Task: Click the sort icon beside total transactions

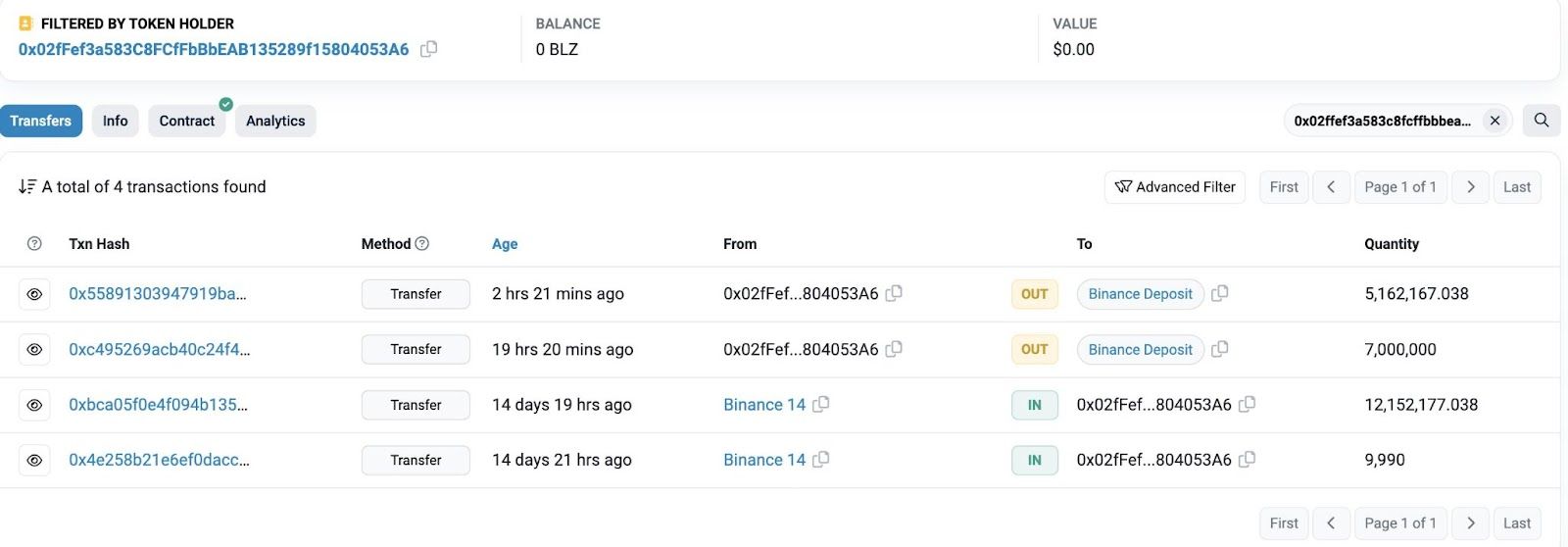Action: 26,186
